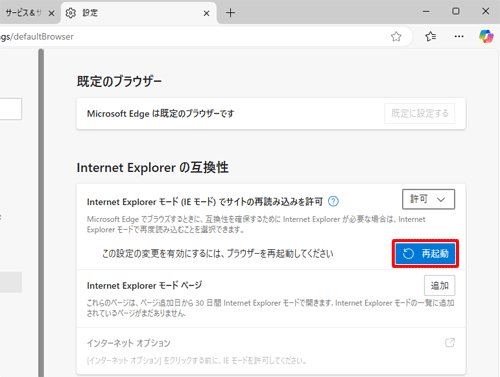Open the Favorites list icon
This screenshot has height=377, width=500.
coord(431,36)
